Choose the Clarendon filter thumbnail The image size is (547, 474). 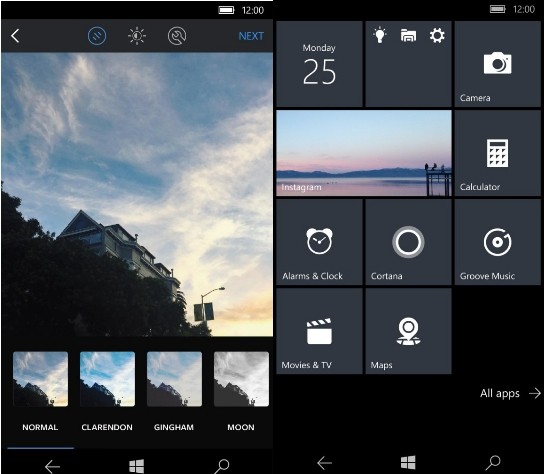click(x=107, y=379)
